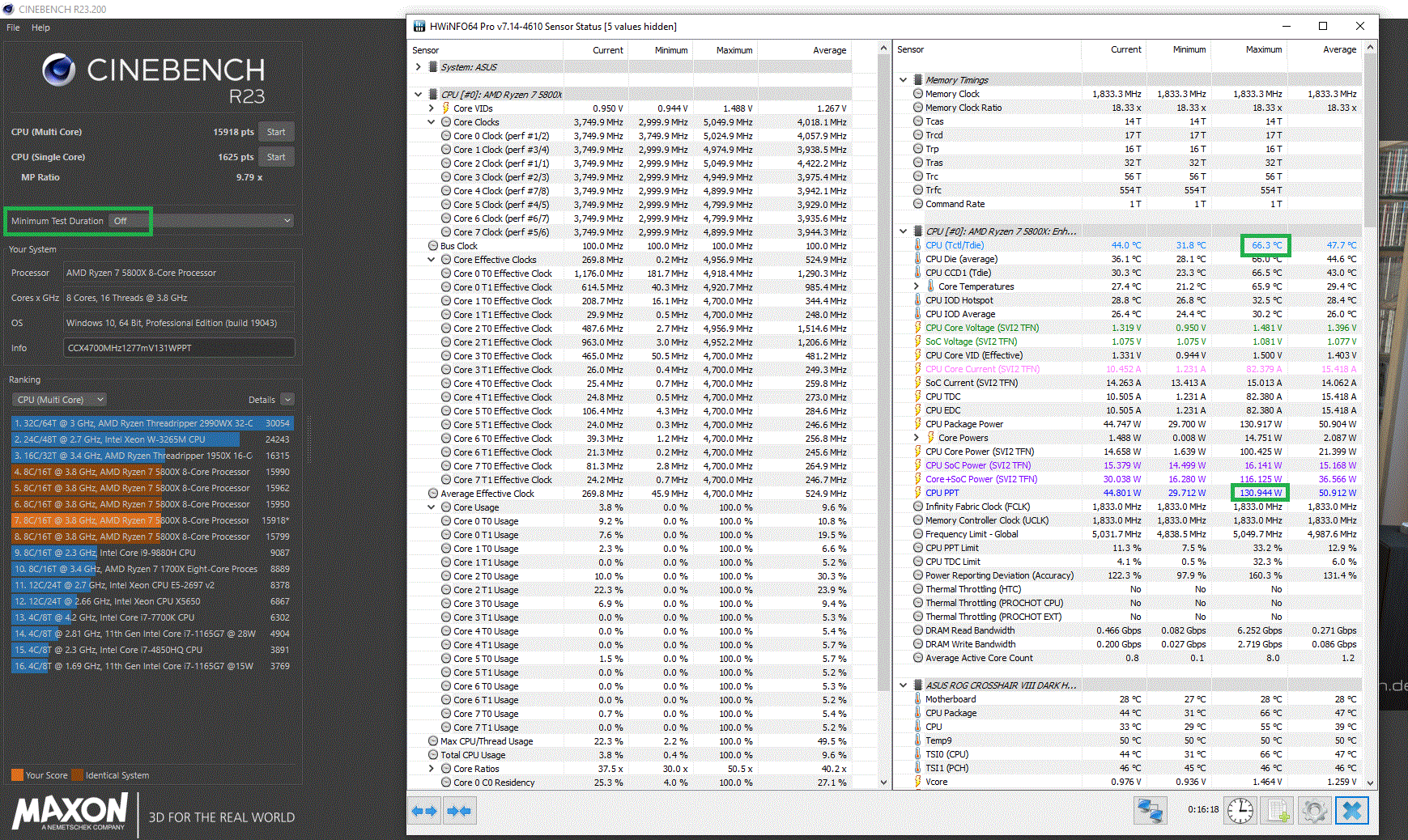Start the CPU (Multi Core) test
The image size is (1408, 840).
point(276,132)
